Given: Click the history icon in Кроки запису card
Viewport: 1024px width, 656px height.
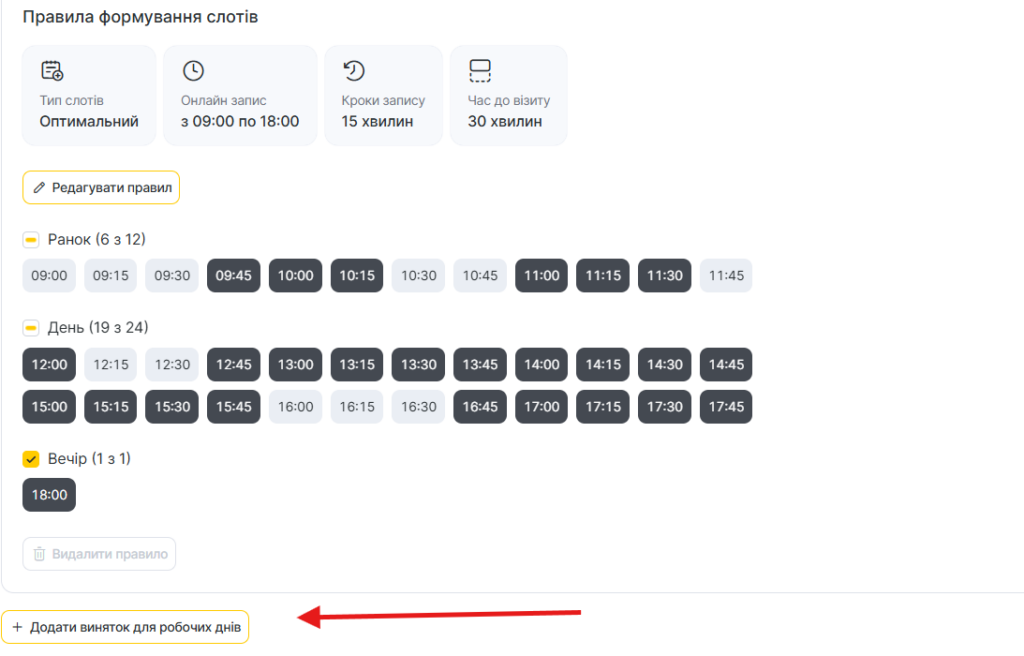Looking at the screenshot, I should [x=354, y=71].
